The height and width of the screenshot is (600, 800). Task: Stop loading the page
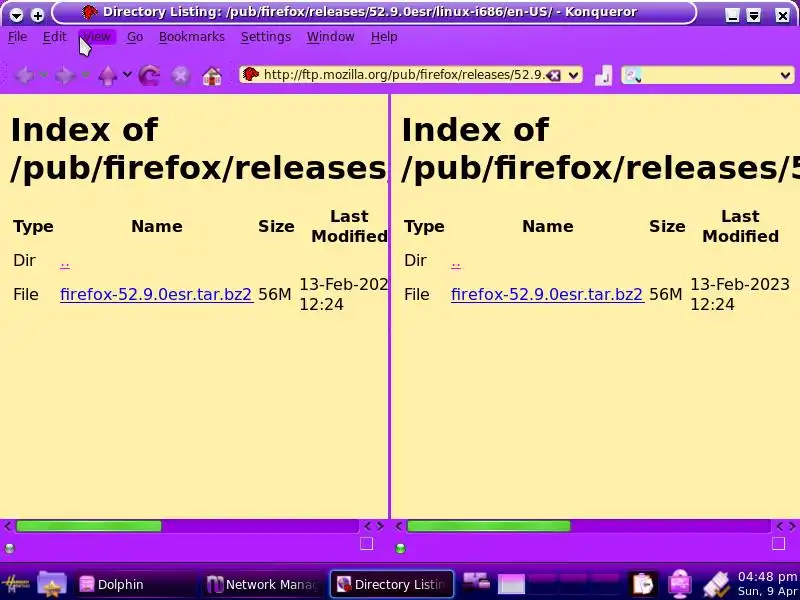(180, 76)
